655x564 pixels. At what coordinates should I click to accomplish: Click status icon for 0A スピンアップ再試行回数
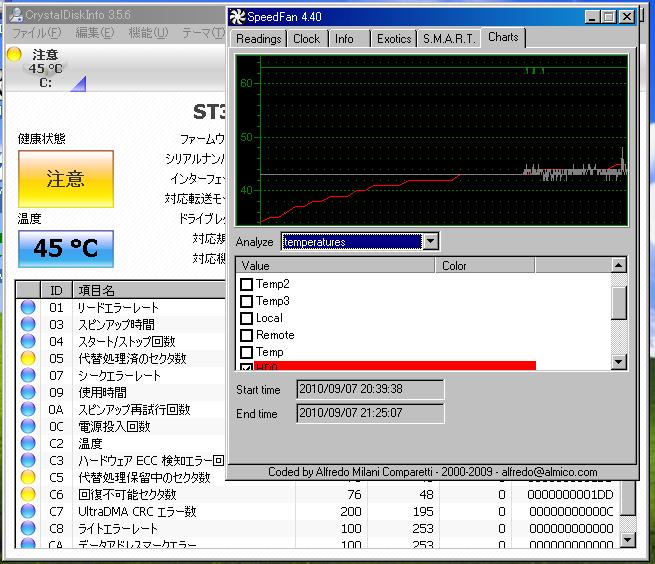(28, 409)
